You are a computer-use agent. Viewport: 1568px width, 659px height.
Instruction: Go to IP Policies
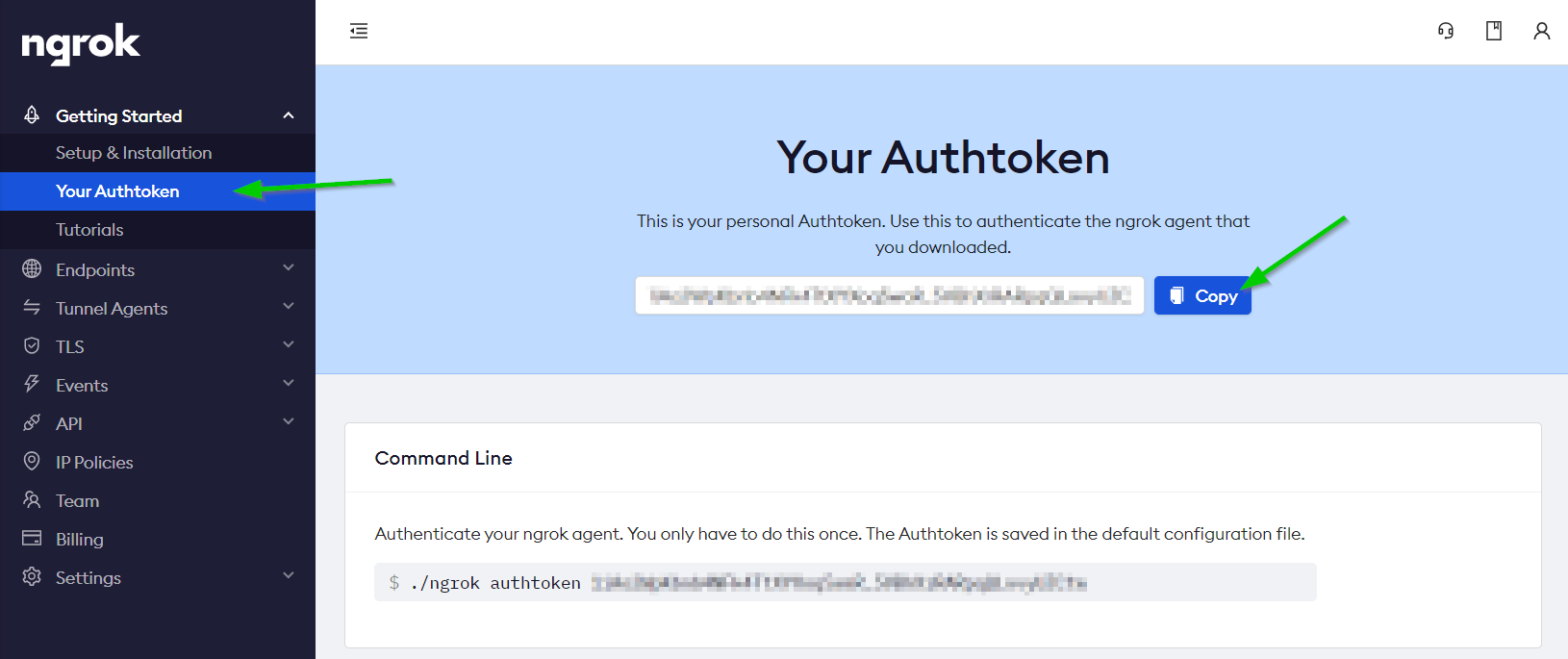[x=94, y=462]
